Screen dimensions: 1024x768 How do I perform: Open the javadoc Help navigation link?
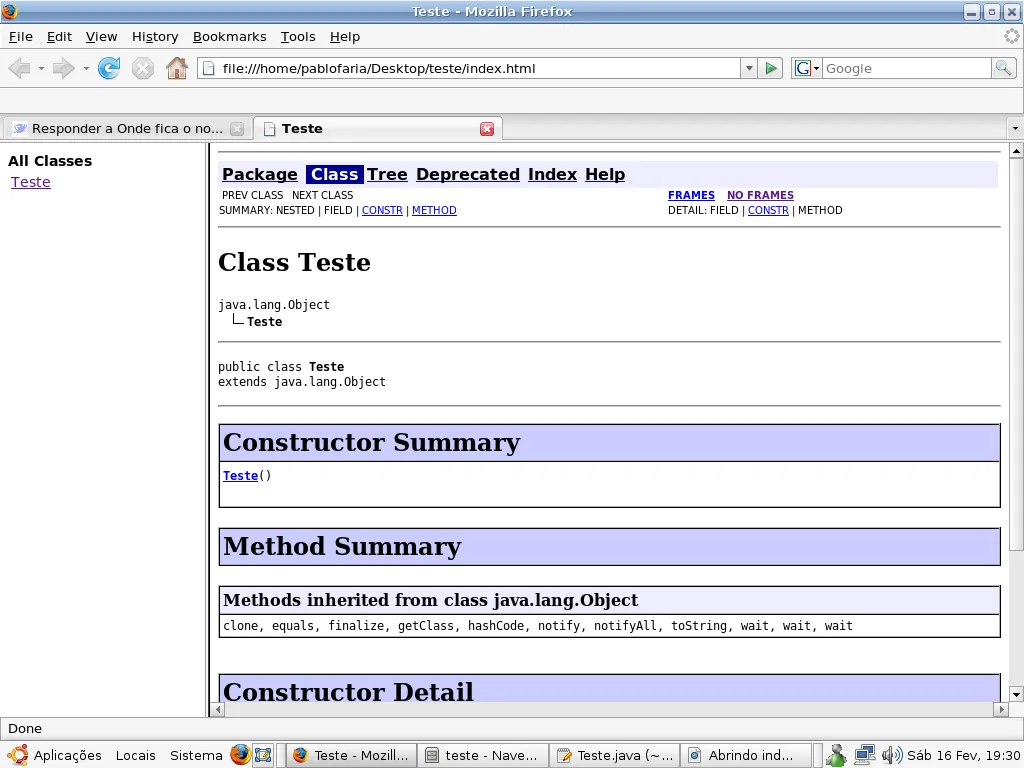pyautogui.click(x=605, y=174)
